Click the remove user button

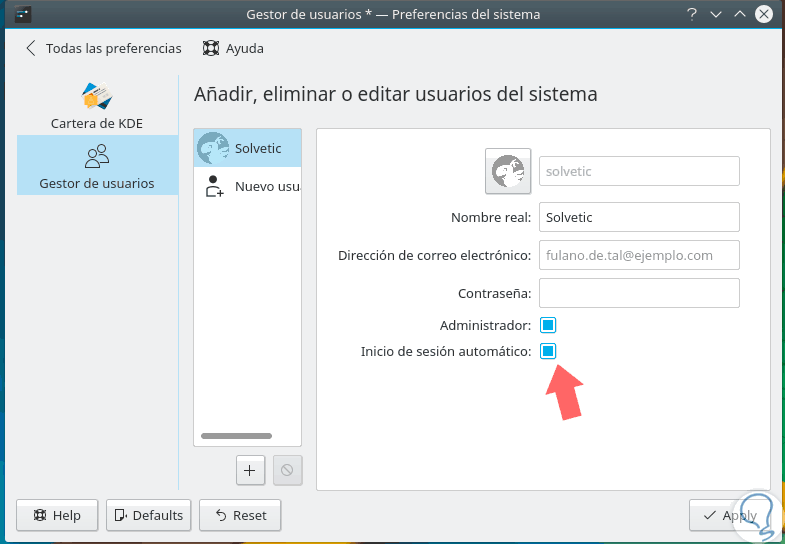point(287,470)
